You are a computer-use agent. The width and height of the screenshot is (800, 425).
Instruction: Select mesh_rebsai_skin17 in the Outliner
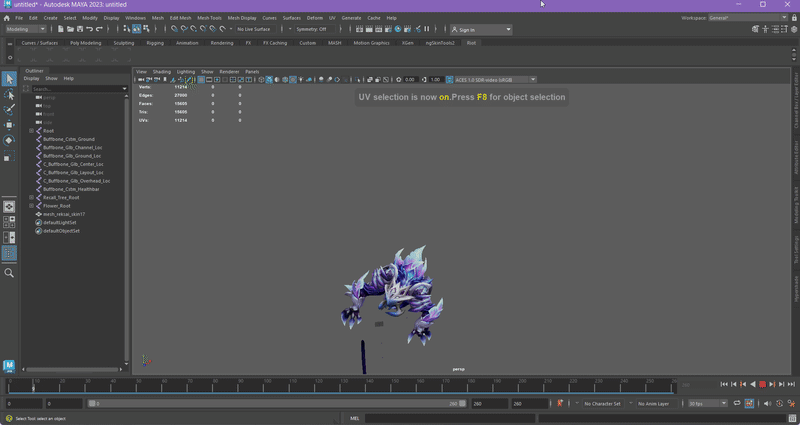tap(64, 214)
